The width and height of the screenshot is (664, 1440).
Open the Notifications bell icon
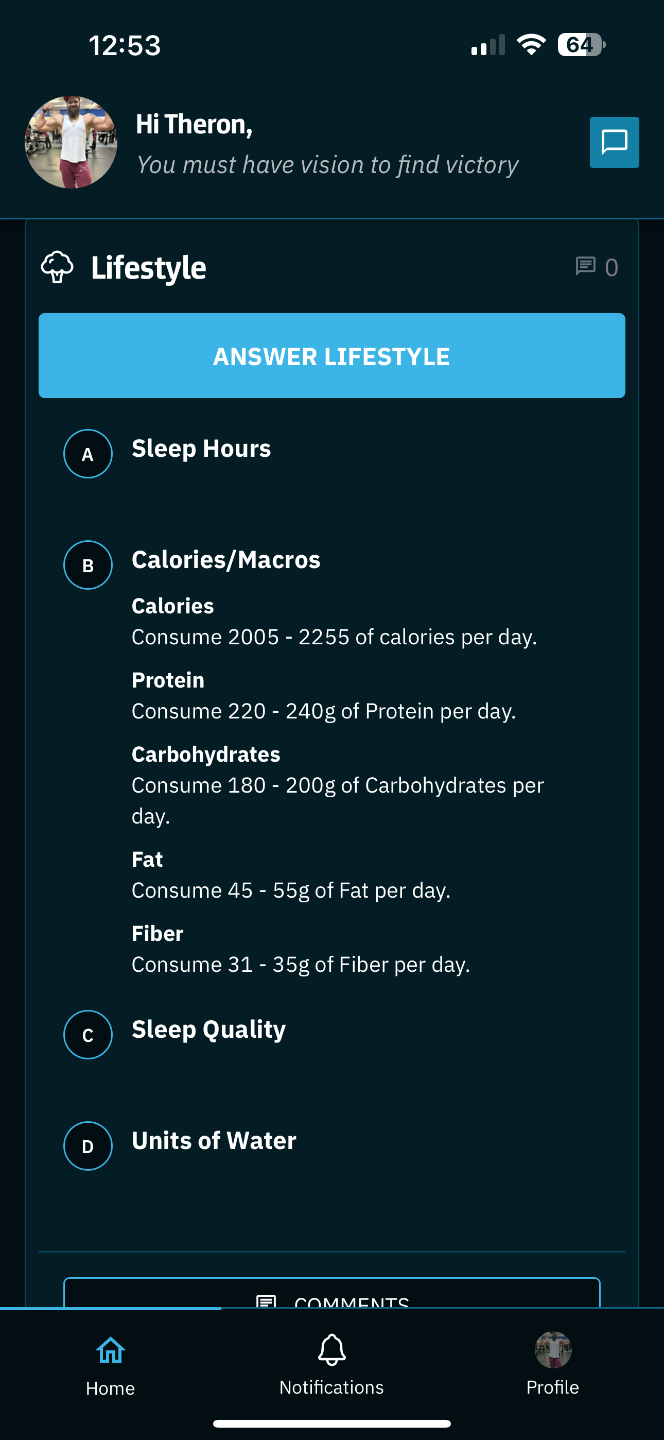(x=331, y=1351)
